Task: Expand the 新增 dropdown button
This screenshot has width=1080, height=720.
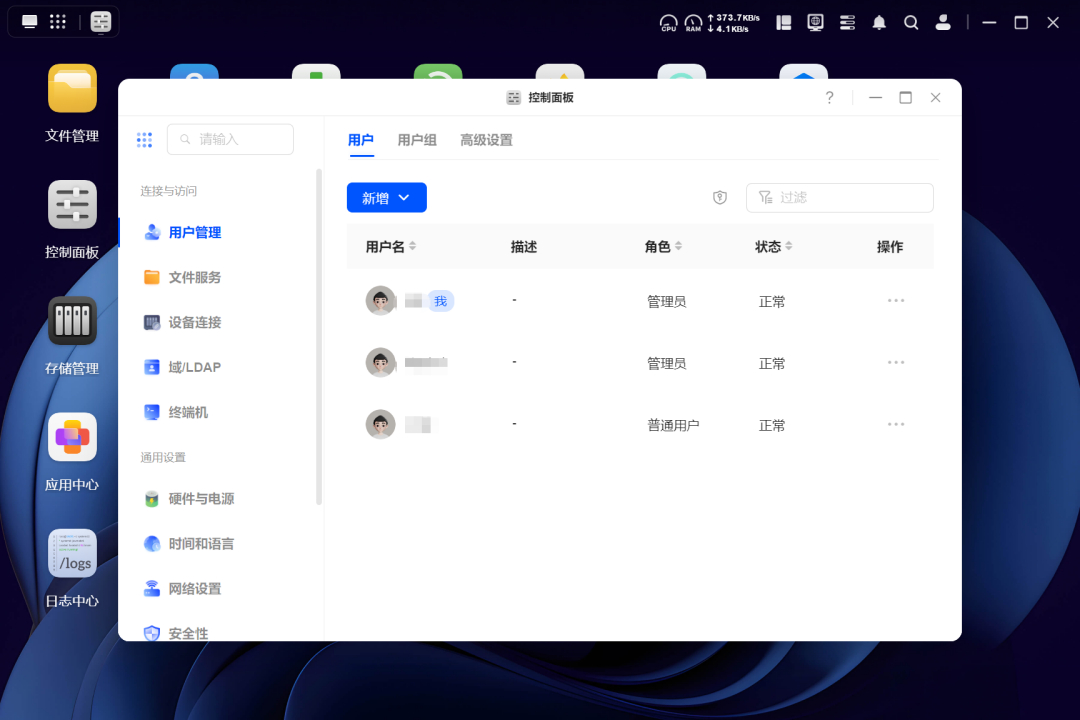Action: click(386, 198)
